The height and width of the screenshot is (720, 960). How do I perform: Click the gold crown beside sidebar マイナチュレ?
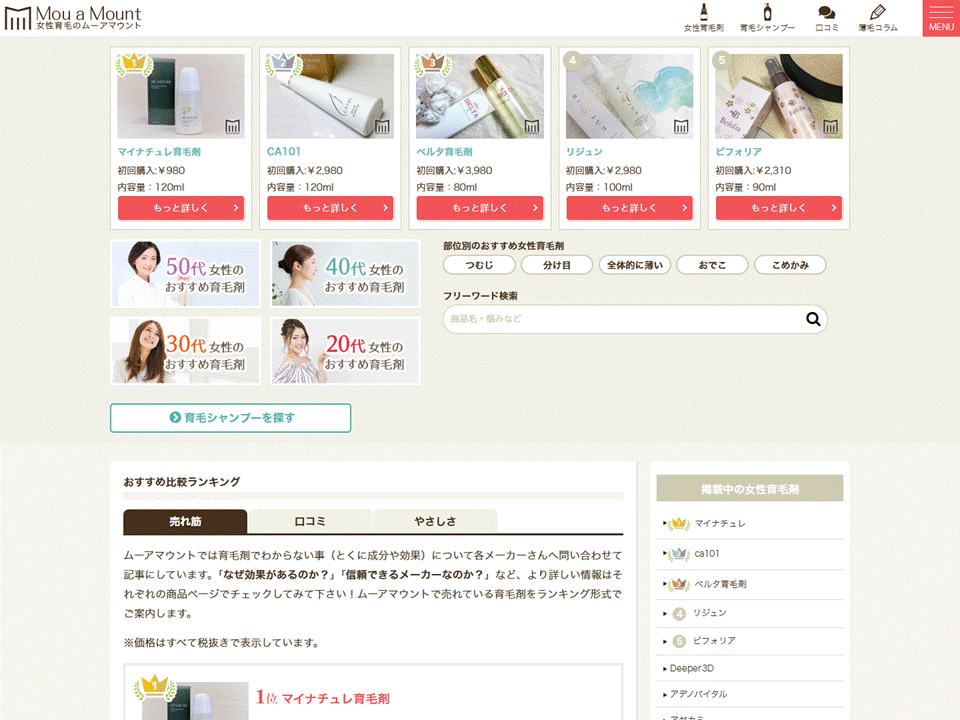click(x=678, y=524)
